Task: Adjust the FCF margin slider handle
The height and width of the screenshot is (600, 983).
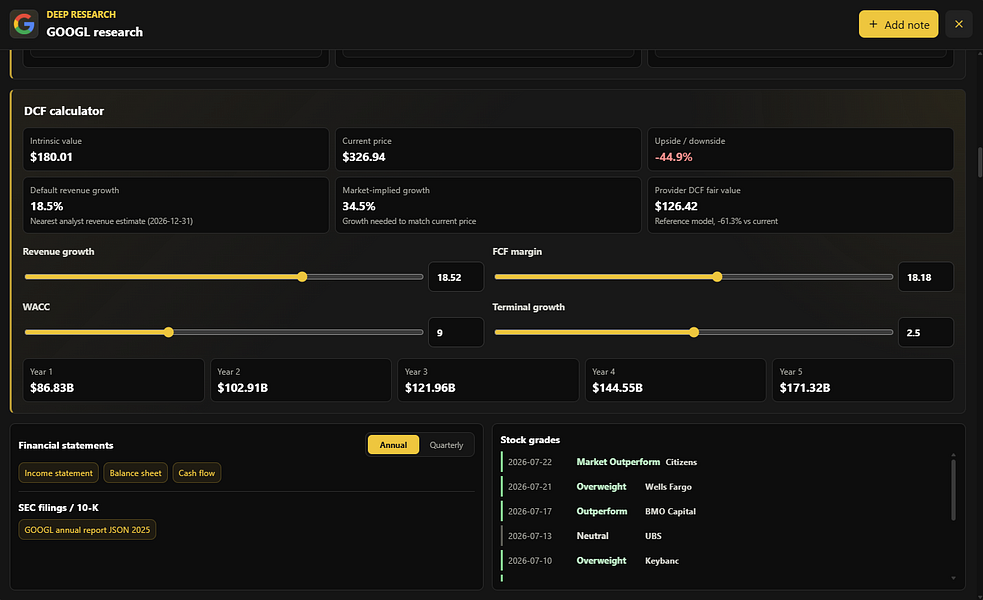Action: pyautogui.click(x=717, y=276)
